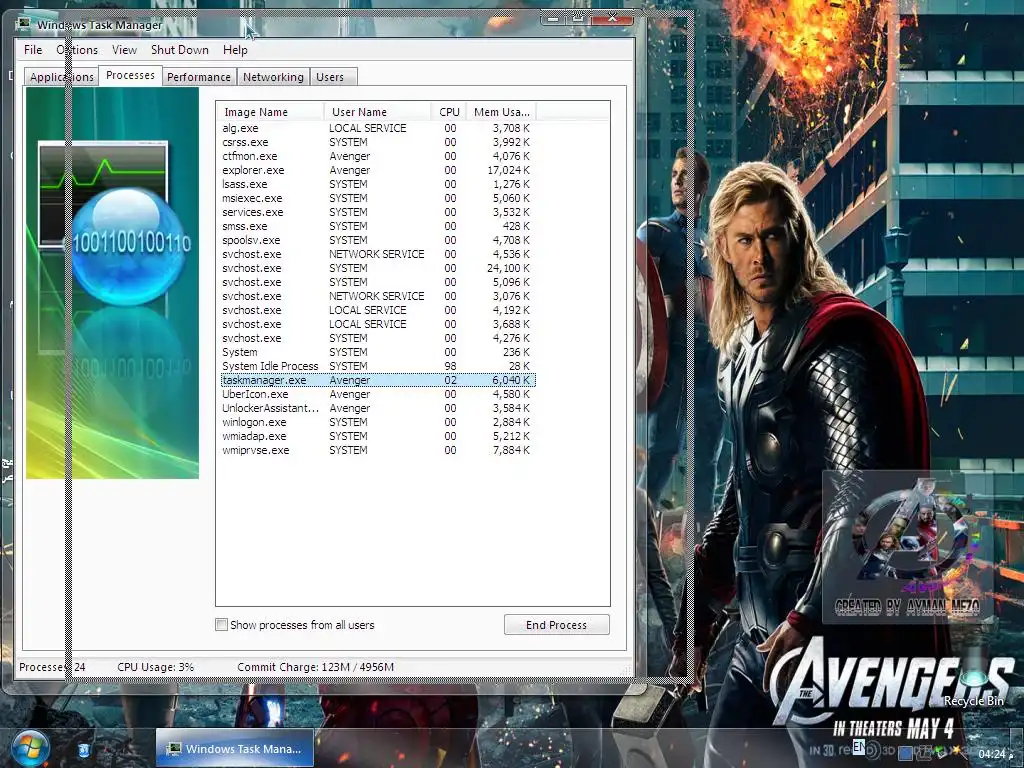Switch to the Processes tab

tap(130, 75)
